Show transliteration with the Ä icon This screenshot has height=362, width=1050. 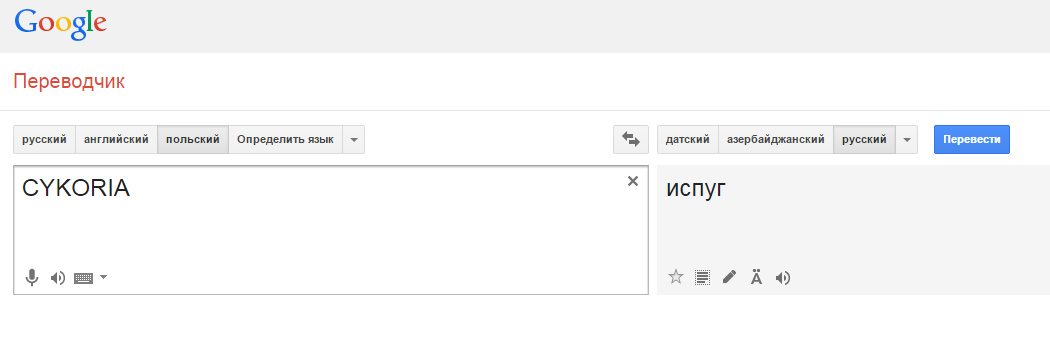(756, 277)
